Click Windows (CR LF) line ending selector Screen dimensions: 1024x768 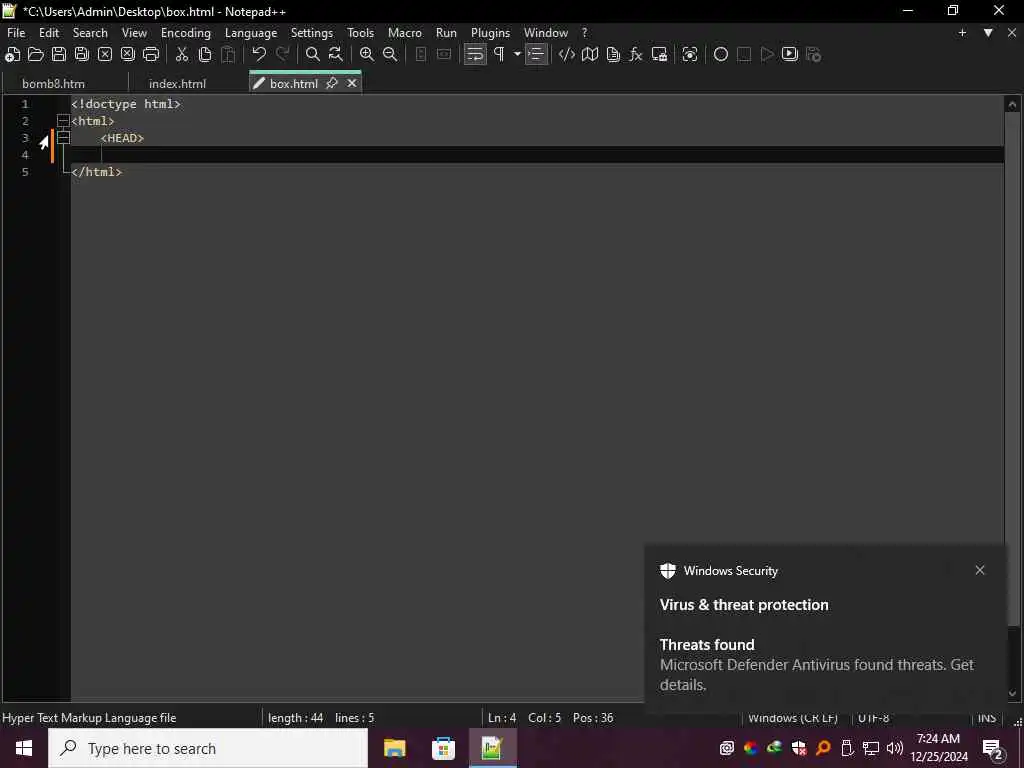793,718
